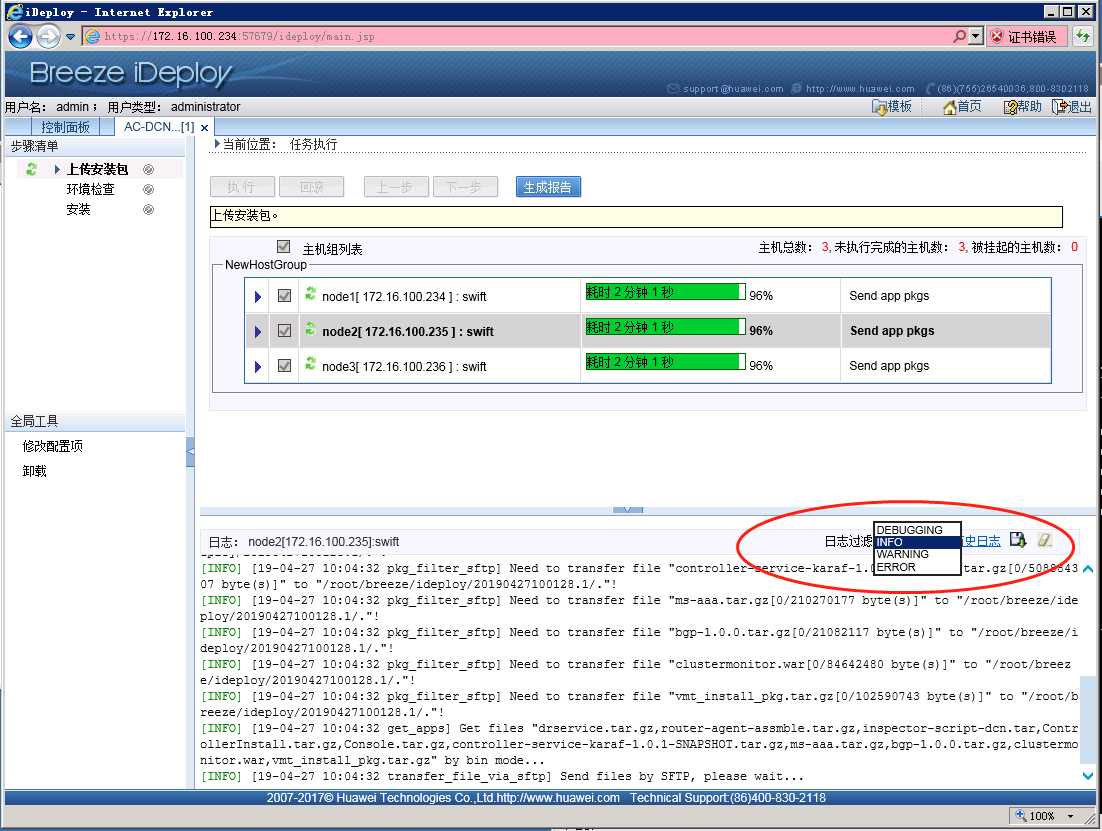Click node1's 96% progress bar
This screenshot has height=831, width=1102.
click(x=666, y=292)
